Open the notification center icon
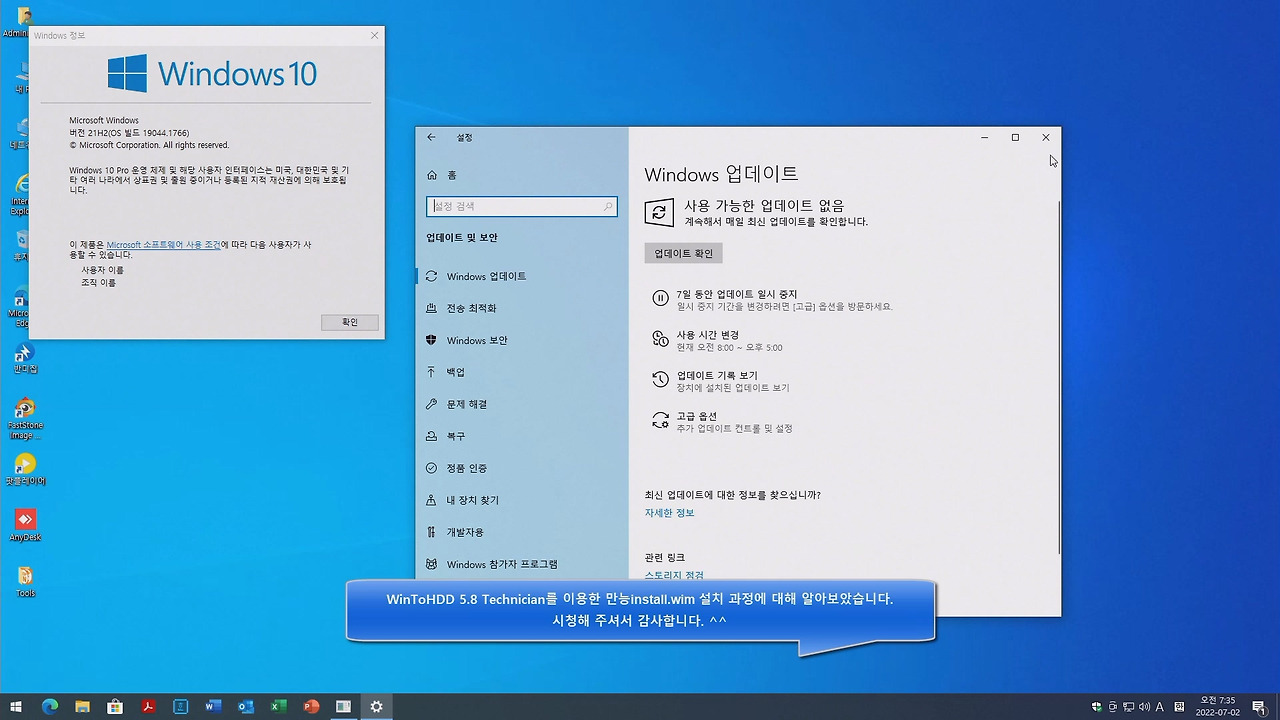The image size is (1280, 720). (x=1259, y=707)
